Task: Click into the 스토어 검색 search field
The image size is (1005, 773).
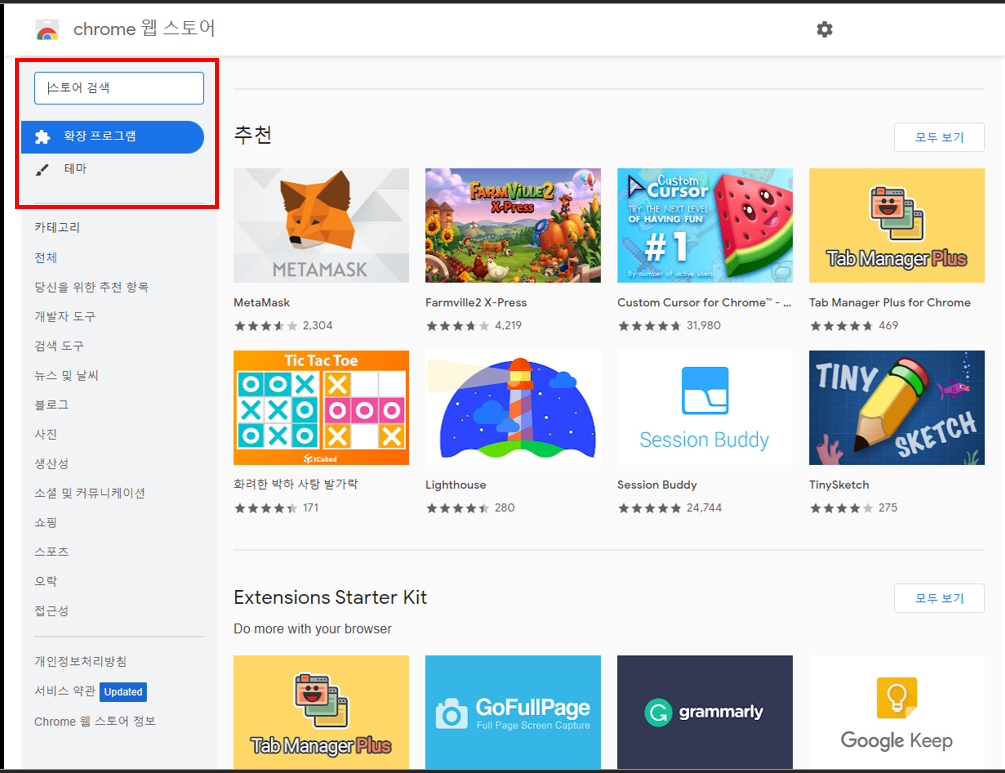Action: tap(119, 88)
